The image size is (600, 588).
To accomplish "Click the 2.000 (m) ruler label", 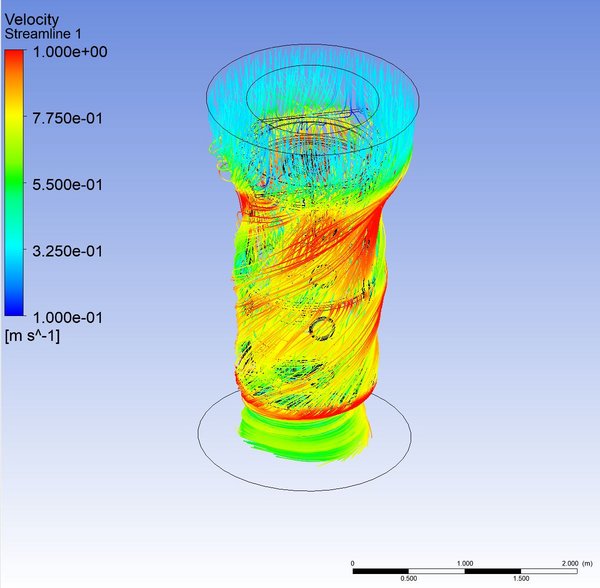I will pyautogui.click(x=577, y=564).
